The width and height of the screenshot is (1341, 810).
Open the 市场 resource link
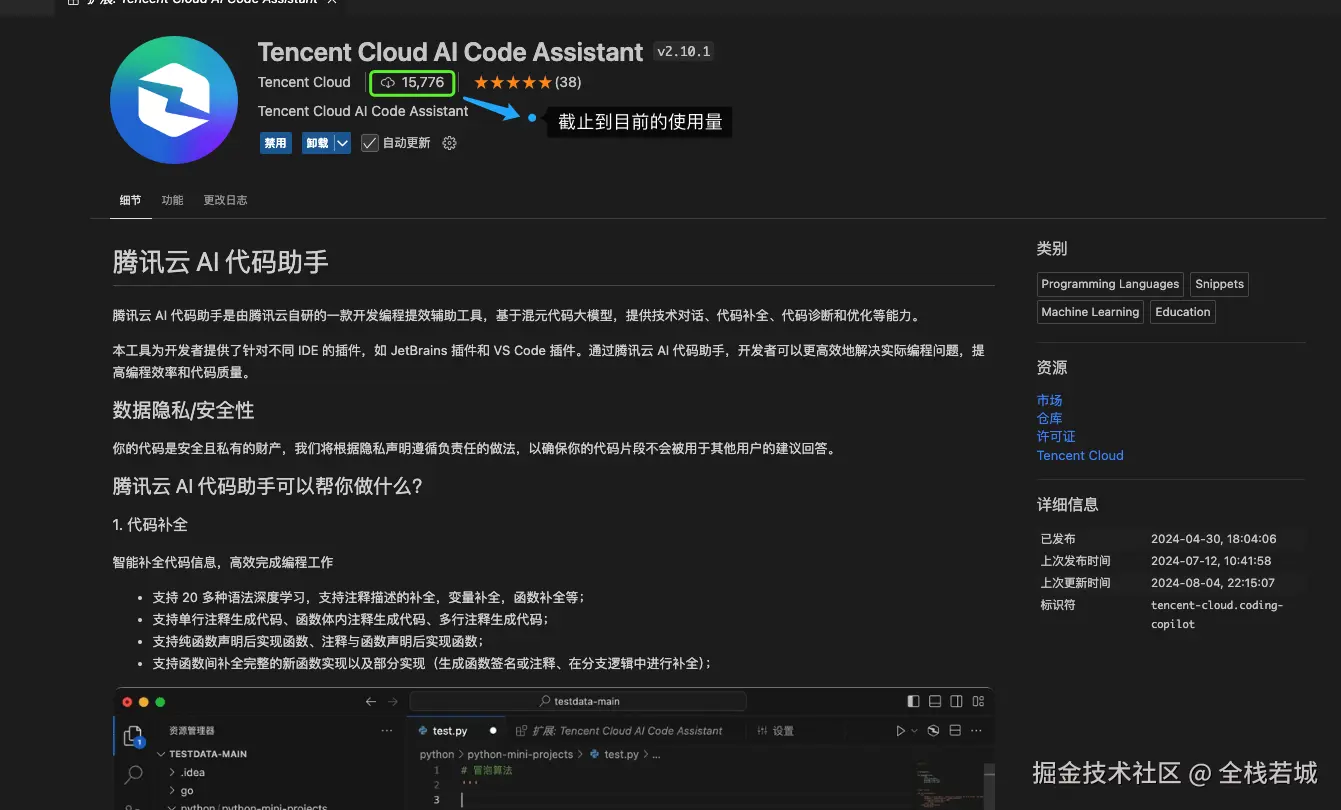click(x=1049, y=400)
